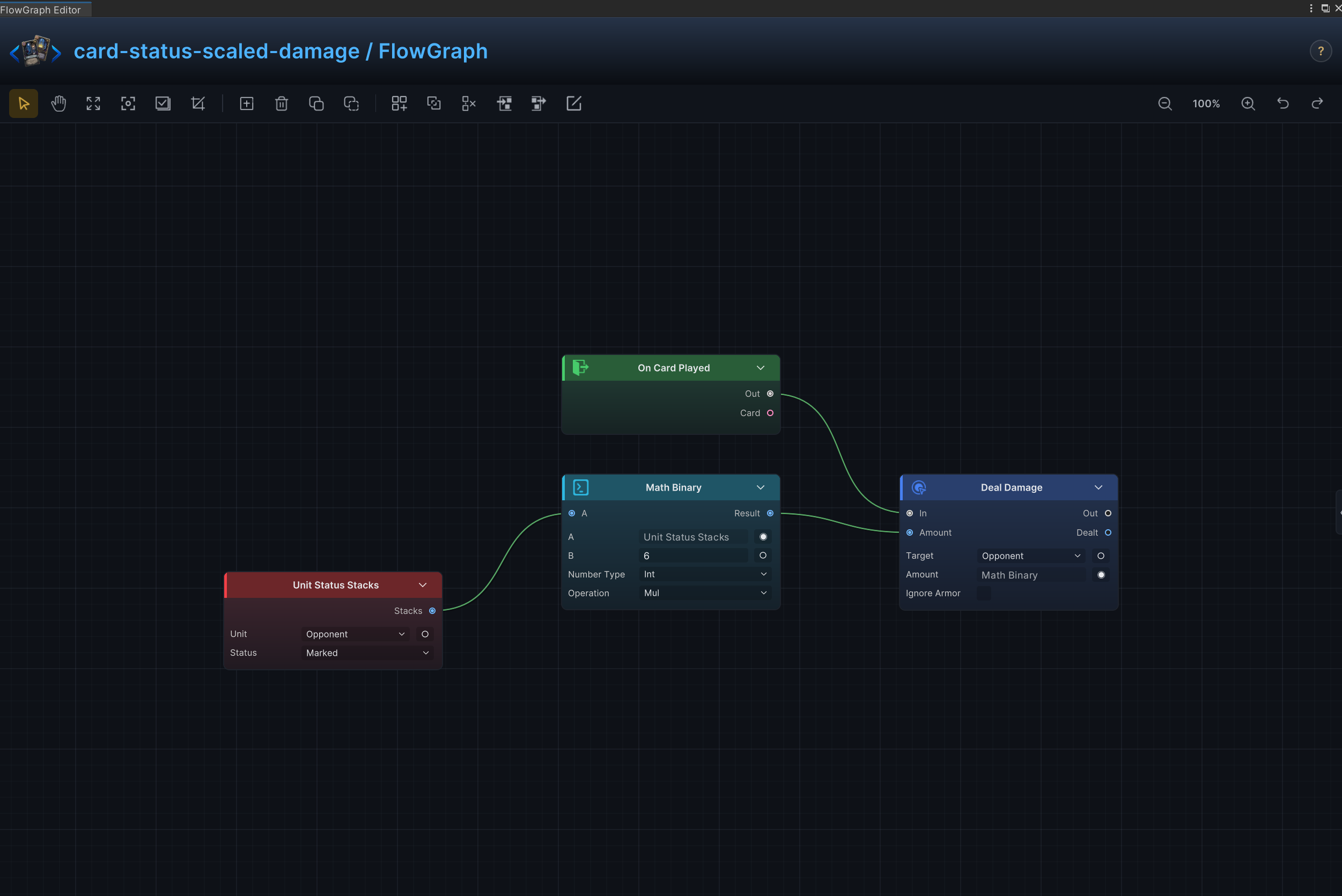Click the add node plus icon
Image resolution: width=1342 pixels, height=896 pixels.
click(x=246, y=103)
